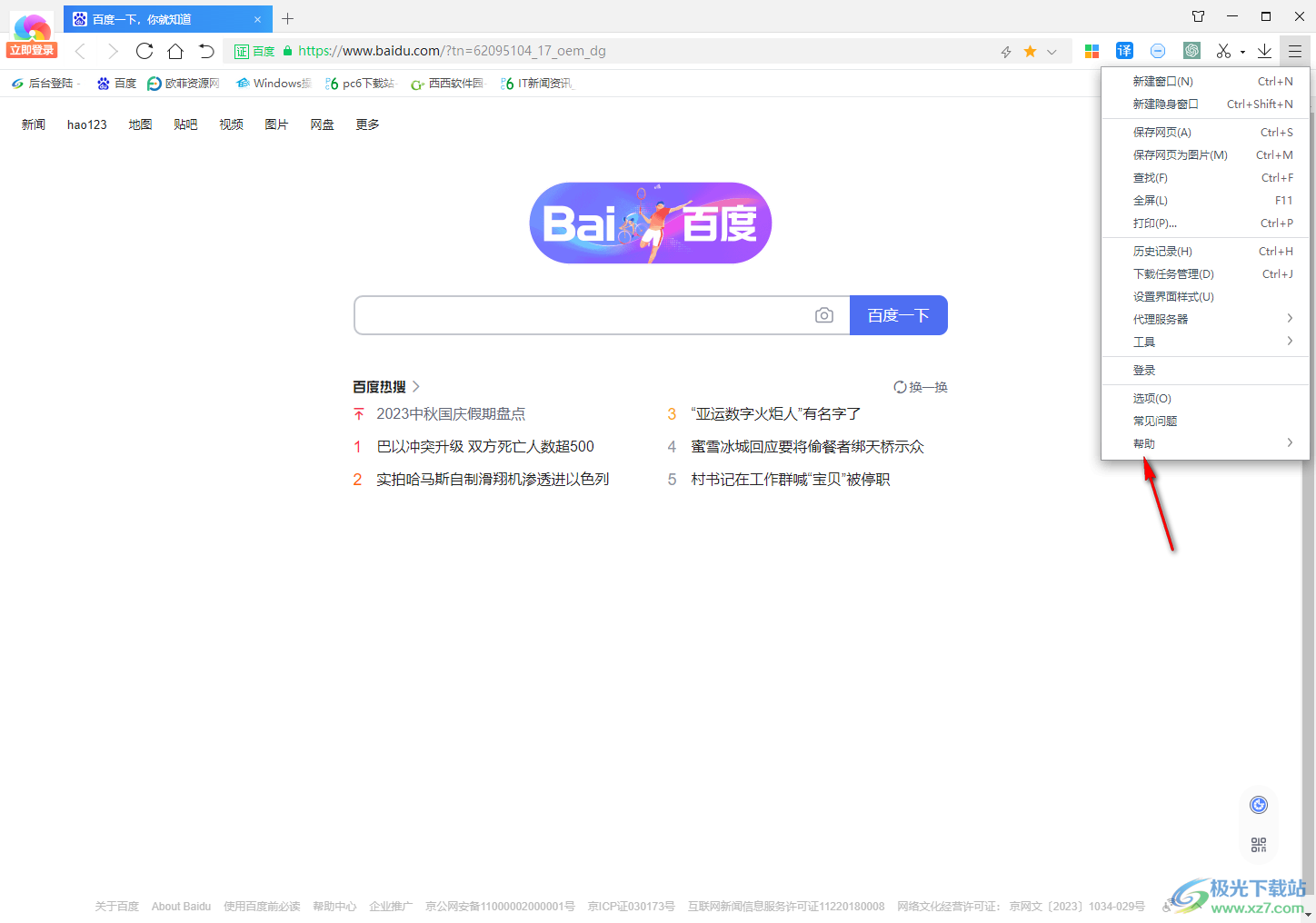Viewport: 1316px width, 923px height.
Task: Click the camera image search icon
Action: [x=824, y=315]
